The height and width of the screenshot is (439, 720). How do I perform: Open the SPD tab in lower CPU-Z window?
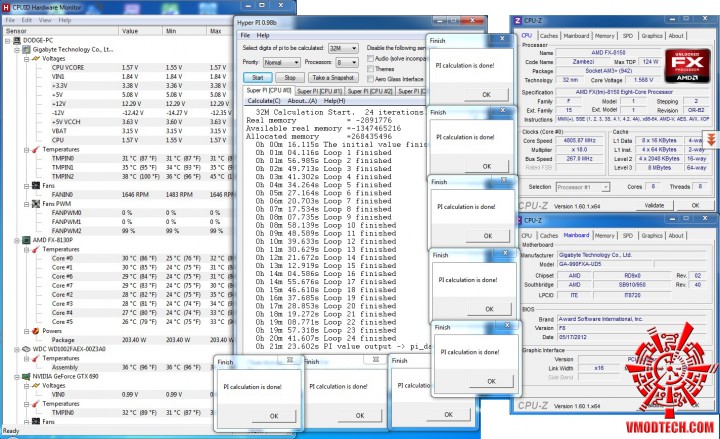(x=627, y=236)
